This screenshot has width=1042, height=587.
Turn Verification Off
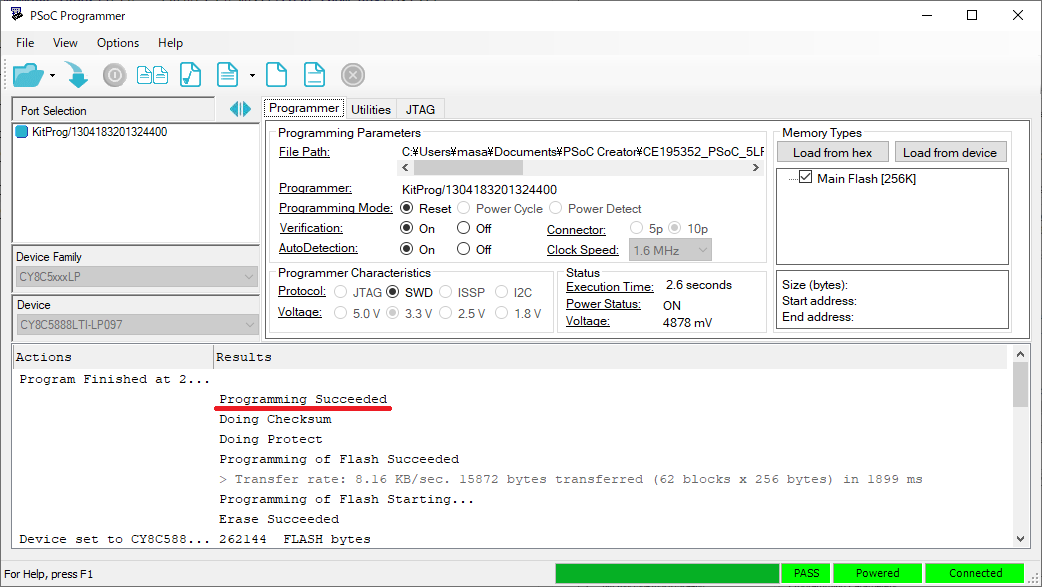[x=464, y=228]
